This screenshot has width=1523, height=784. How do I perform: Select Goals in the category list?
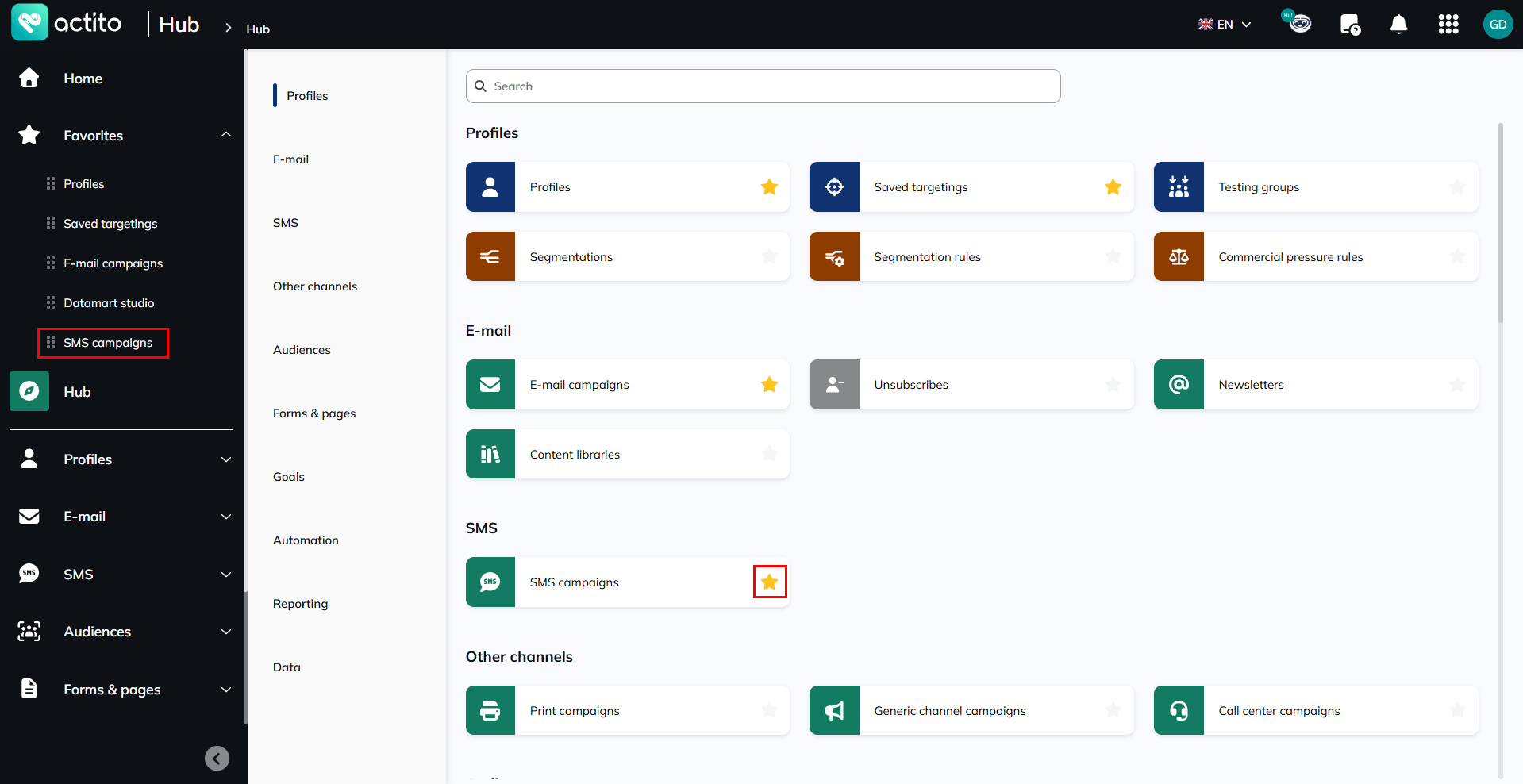click(x=289, y=477)
